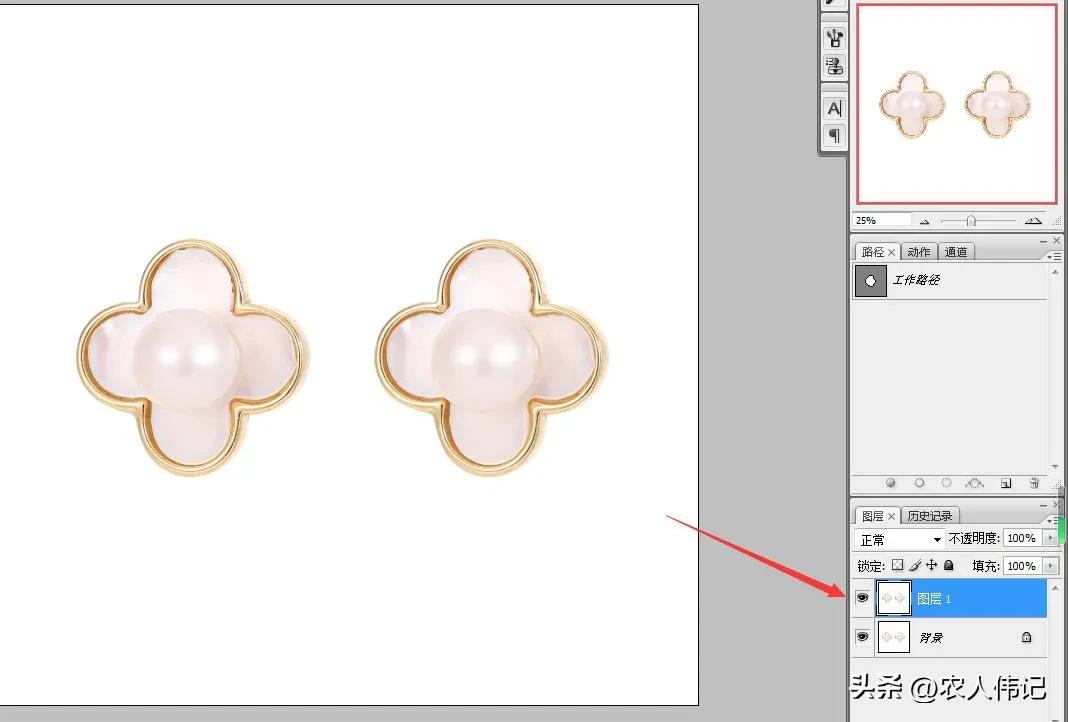
Task: Hide the 背景 layer eye
Action: point(862,637)
